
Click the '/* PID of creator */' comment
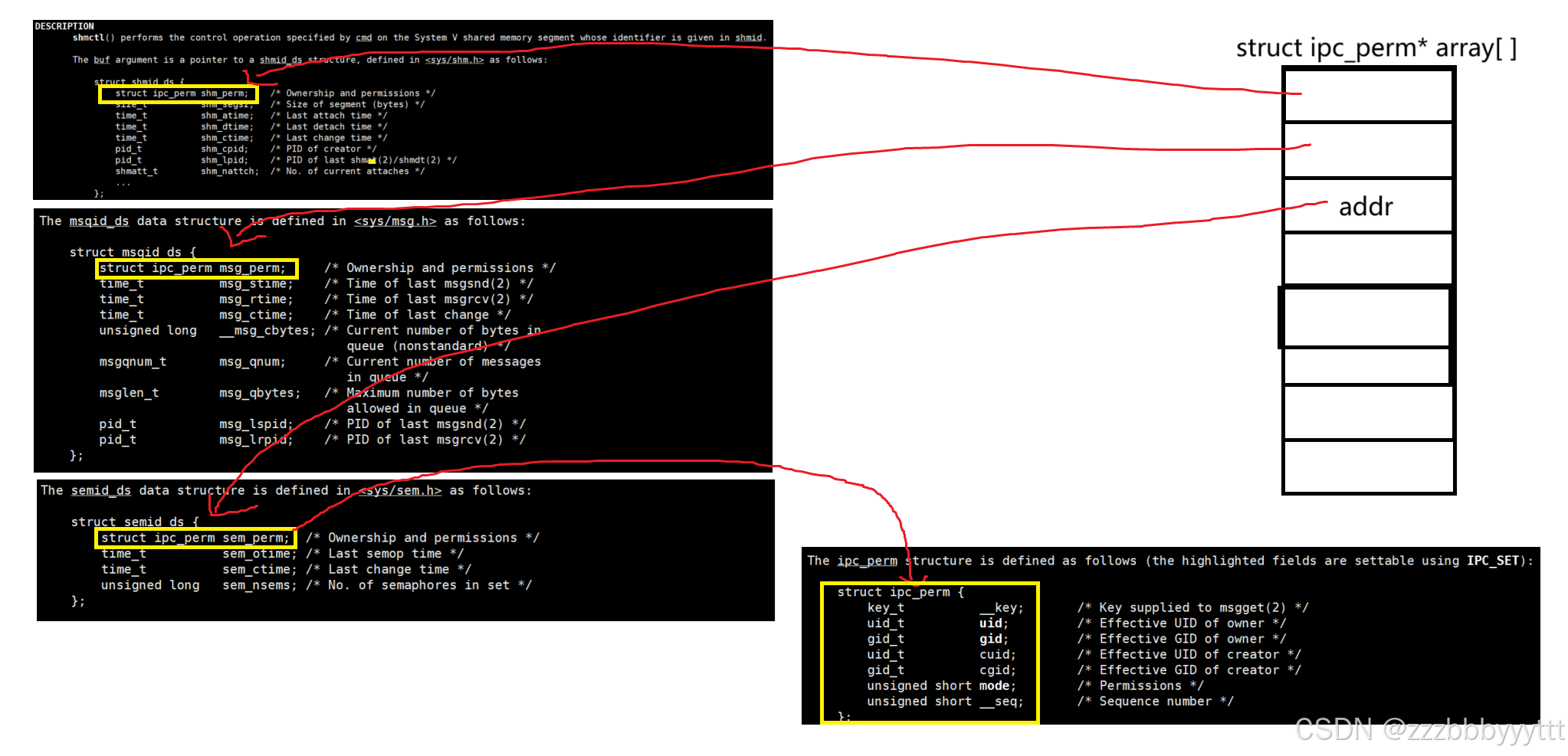point(323,149)
